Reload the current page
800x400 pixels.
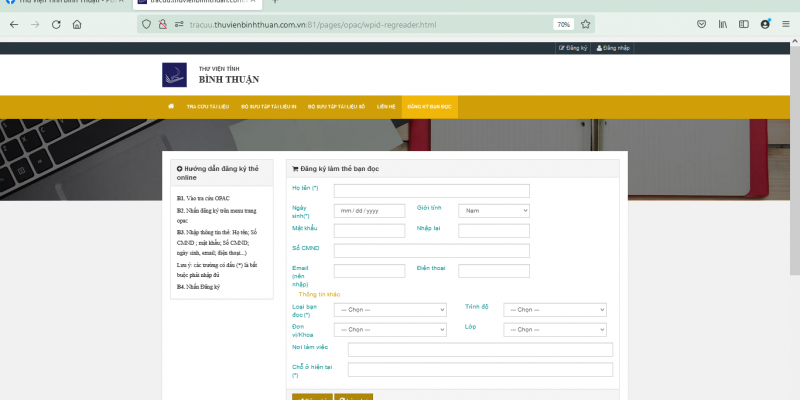(x=56, y=24)
